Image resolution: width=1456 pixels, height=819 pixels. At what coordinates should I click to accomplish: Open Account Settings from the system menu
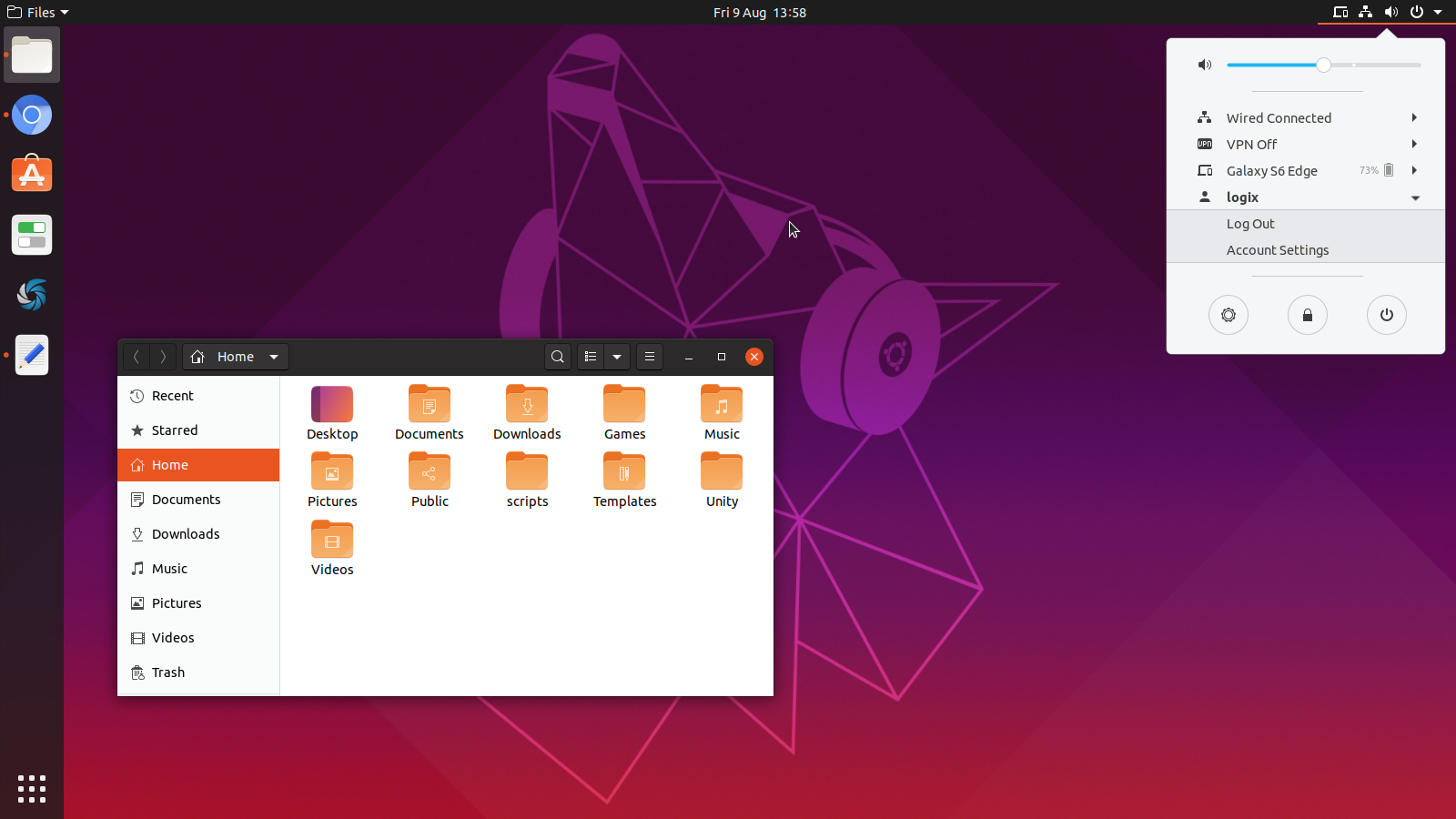(1278, 249)
